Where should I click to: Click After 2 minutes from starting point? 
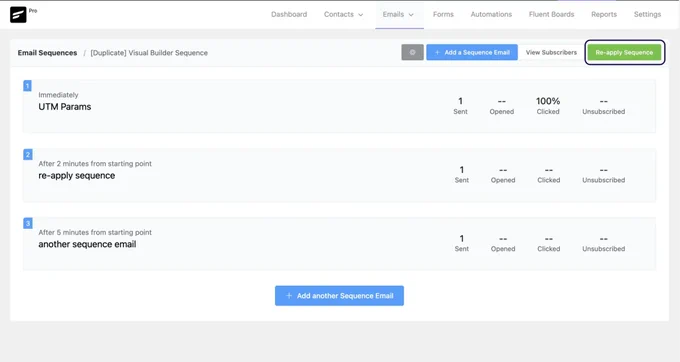(95, 163)
